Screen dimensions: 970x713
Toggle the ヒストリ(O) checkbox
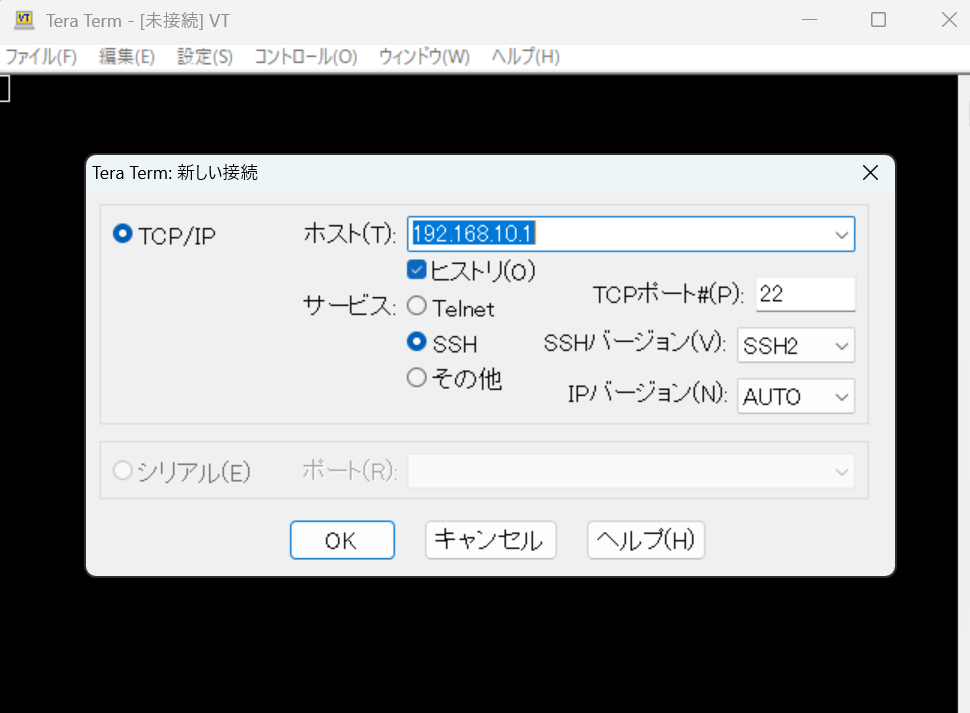coord(416,270)
